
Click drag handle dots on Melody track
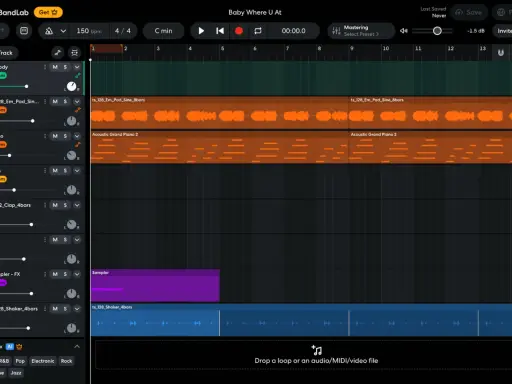click(45, 67)
